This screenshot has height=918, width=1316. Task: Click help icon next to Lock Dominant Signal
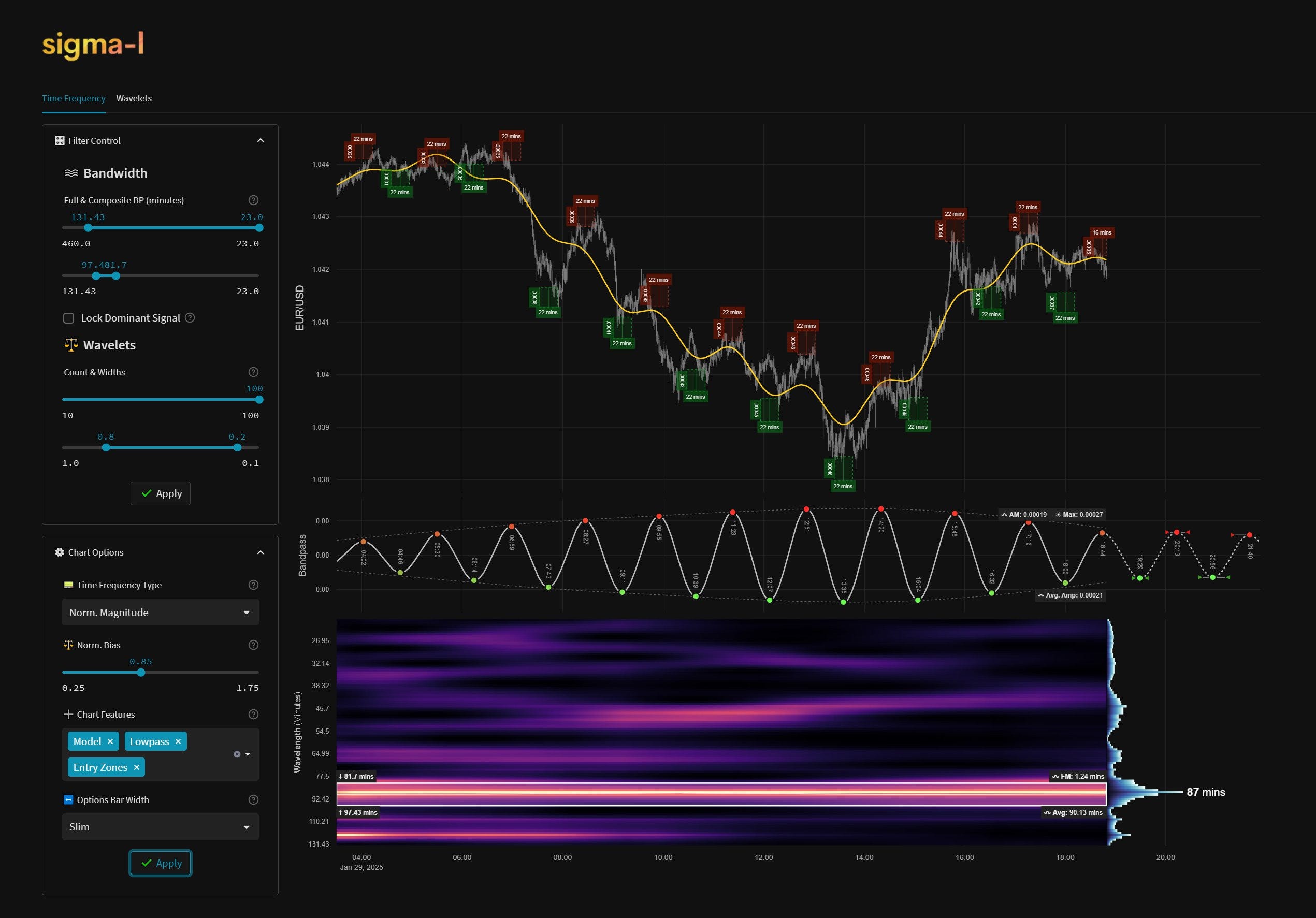[190, 317]
